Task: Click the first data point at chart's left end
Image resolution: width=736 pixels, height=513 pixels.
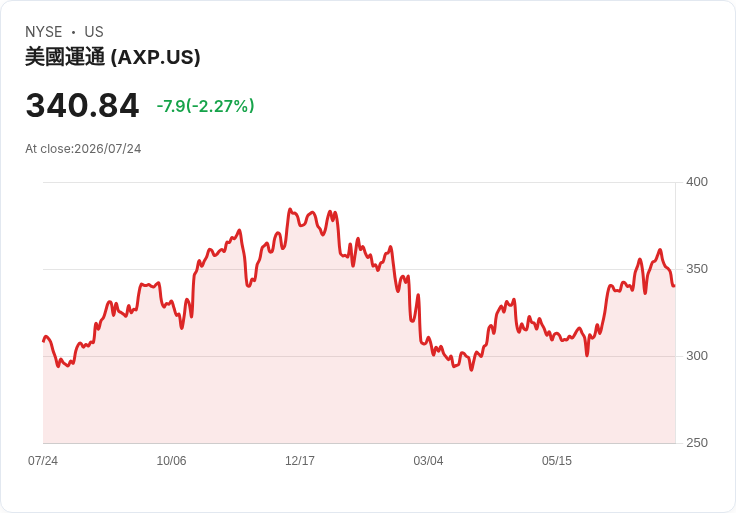Action: (x=43, y=341)
